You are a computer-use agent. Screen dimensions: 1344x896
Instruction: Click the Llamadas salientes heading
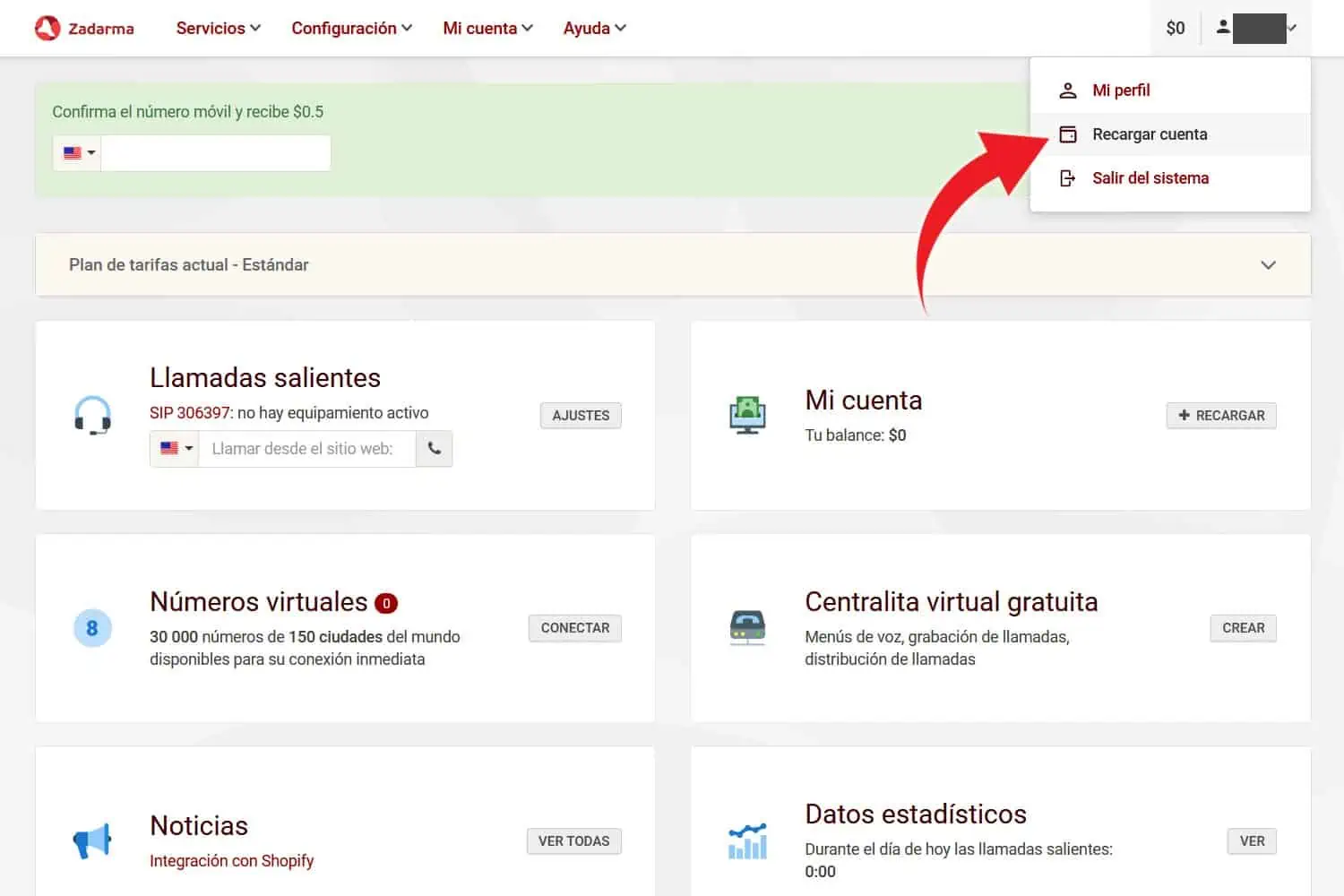tap(265, 378)
